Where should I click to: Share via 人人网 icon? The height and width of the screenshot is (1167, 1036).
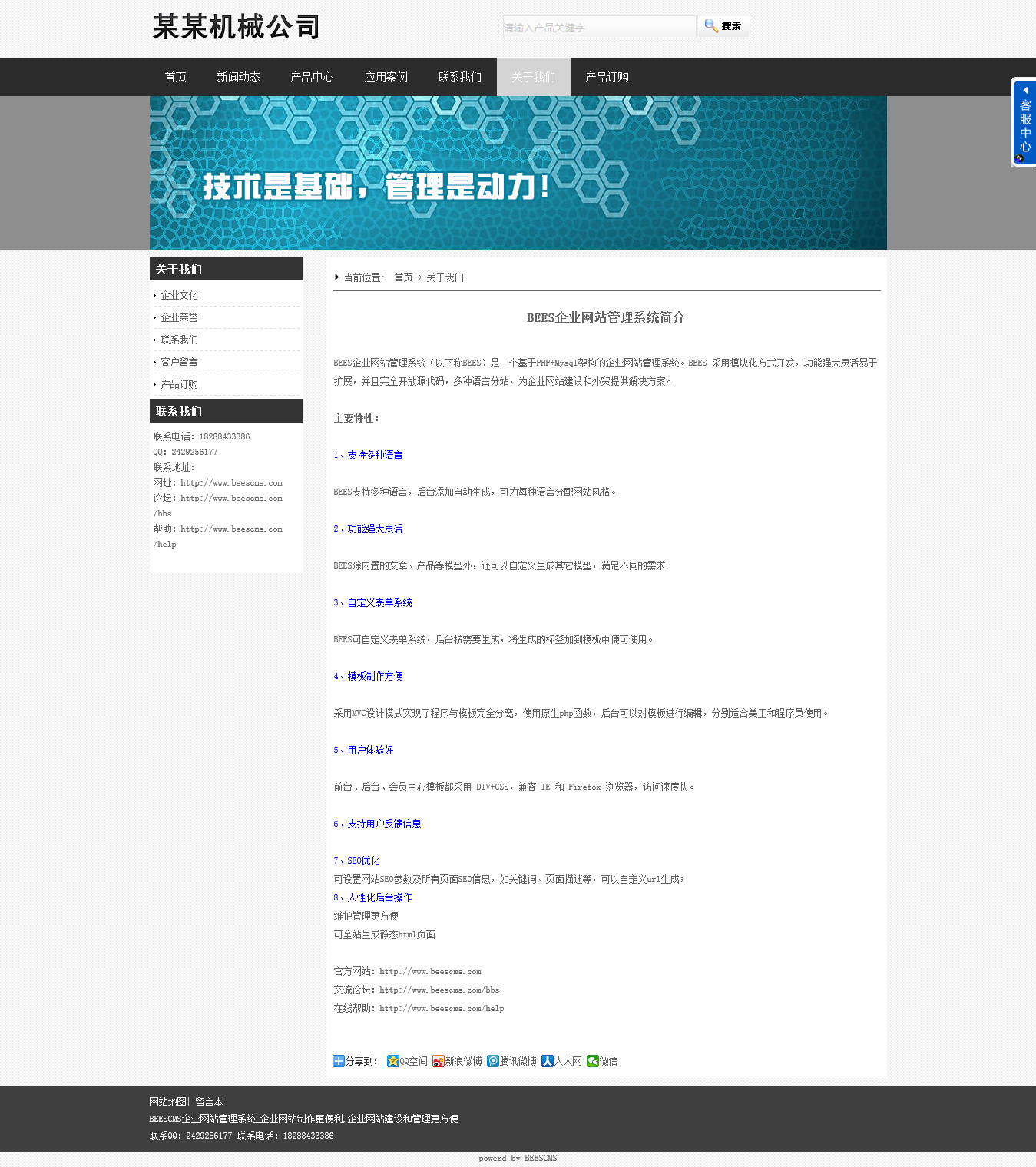[548, 1061]
